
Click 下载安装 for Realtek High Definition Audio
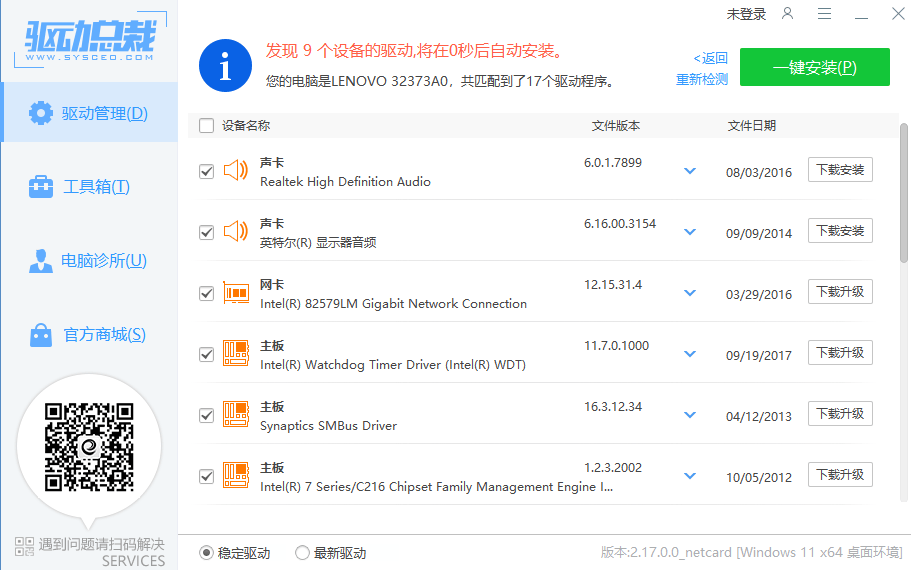pyautogui.click(x=840, y=170)
